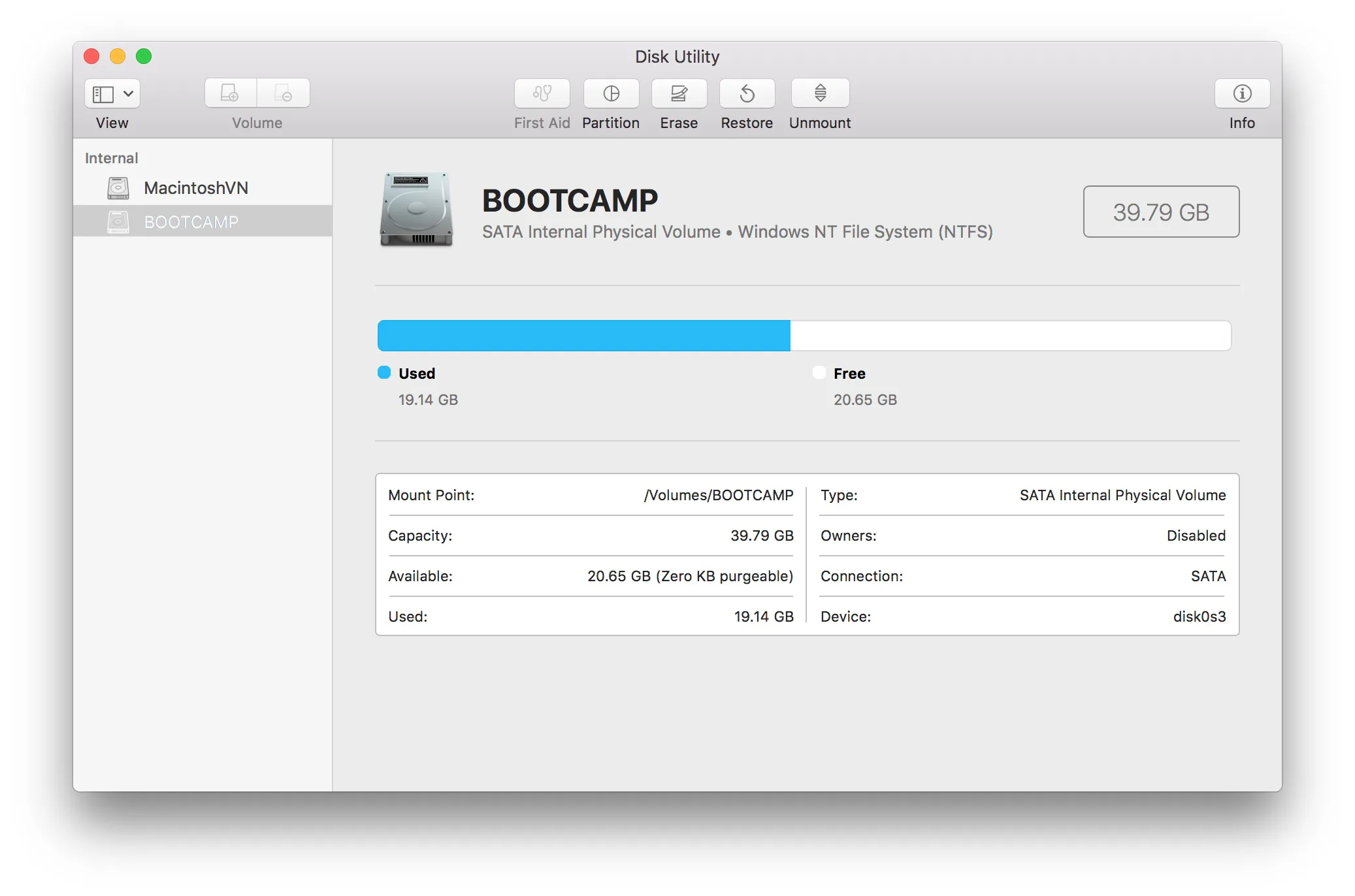1355x896 pixels.
Task: Click the Add Volume icon
Action: coord(230,93)
